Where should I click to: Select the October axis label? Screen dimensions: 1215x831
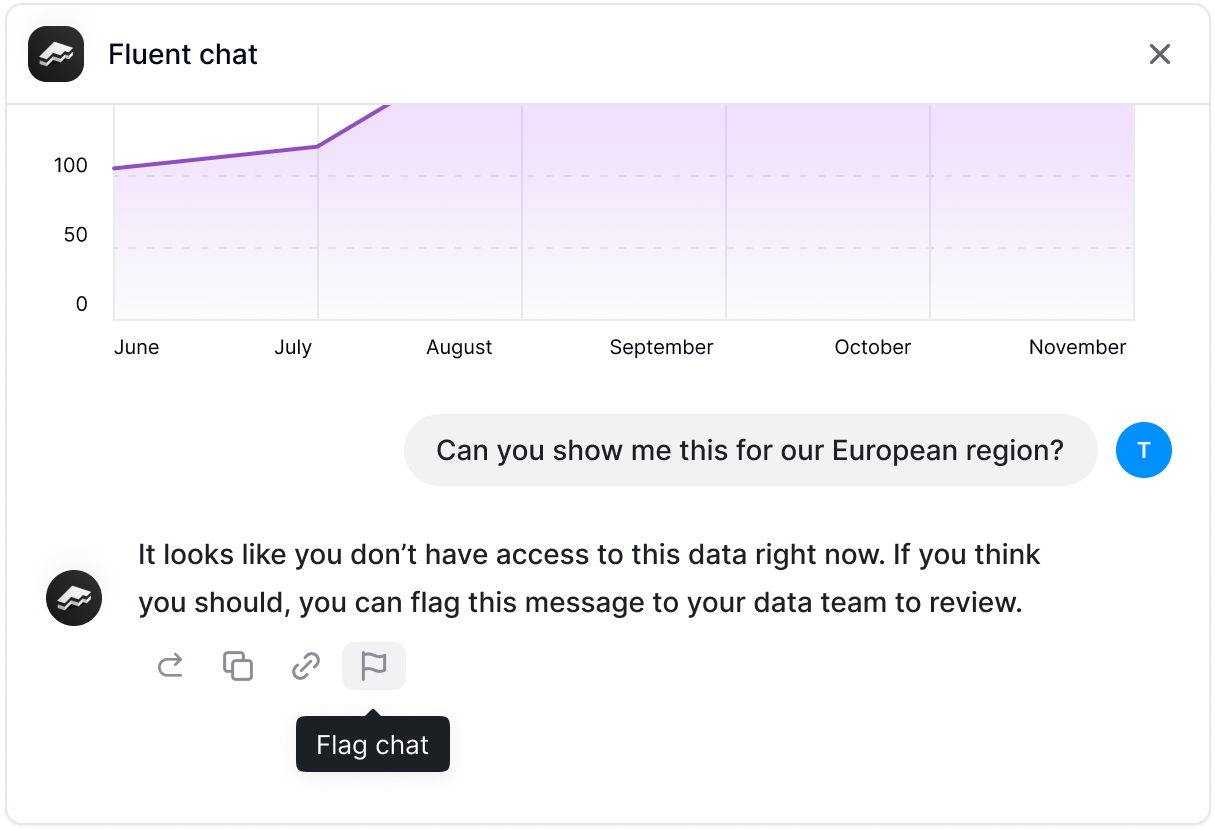coord(872,347)
